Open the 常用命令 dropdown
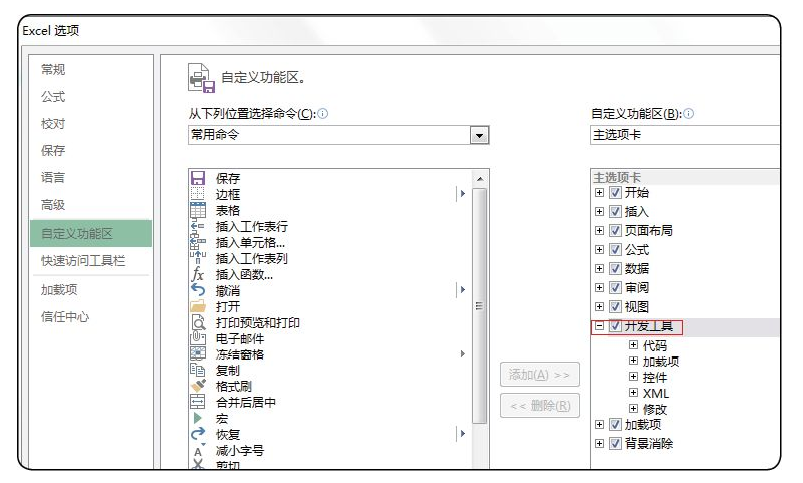 point(479,135)
